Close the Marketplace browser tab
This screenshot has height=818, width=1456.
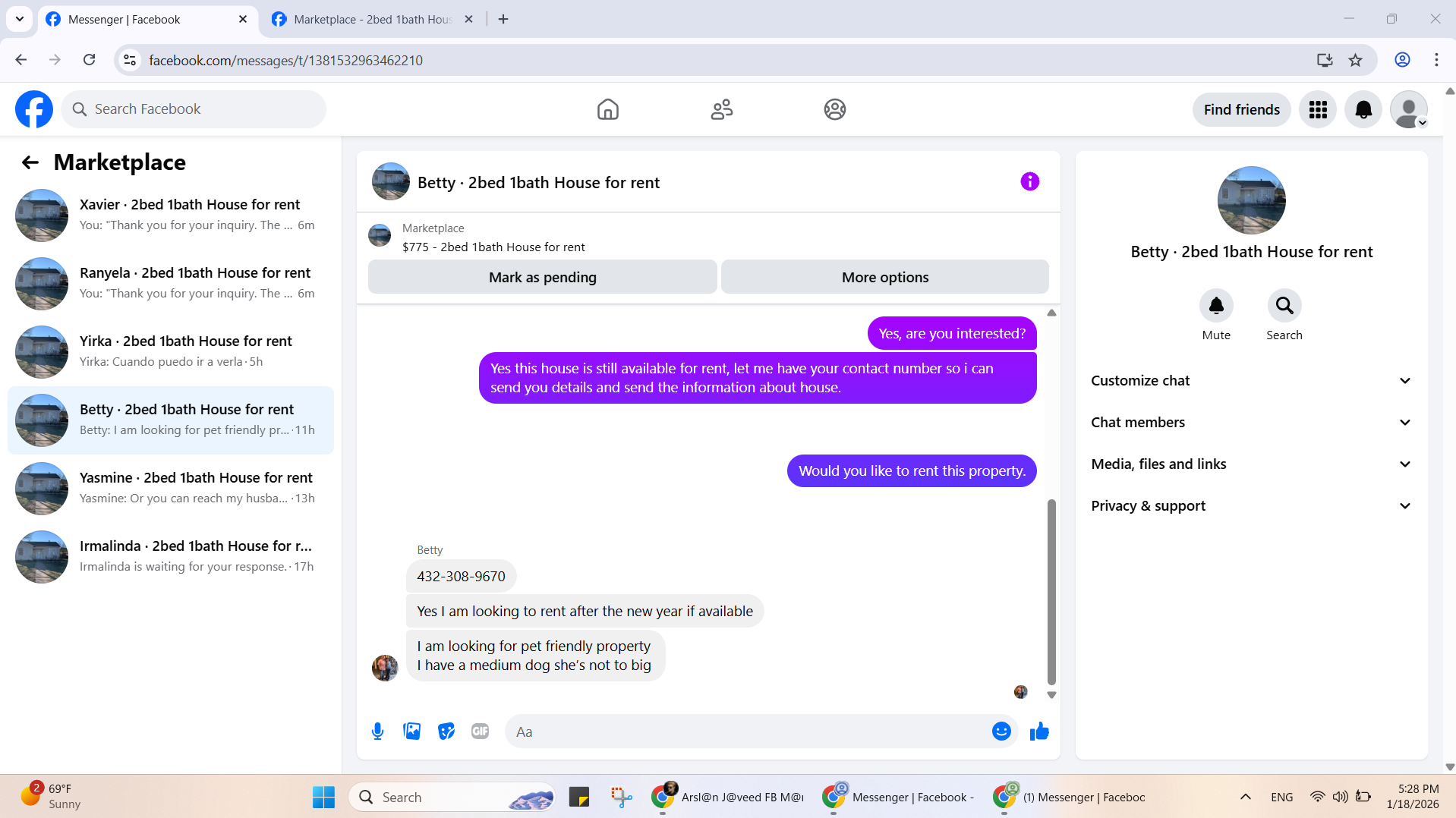(468, 20)
